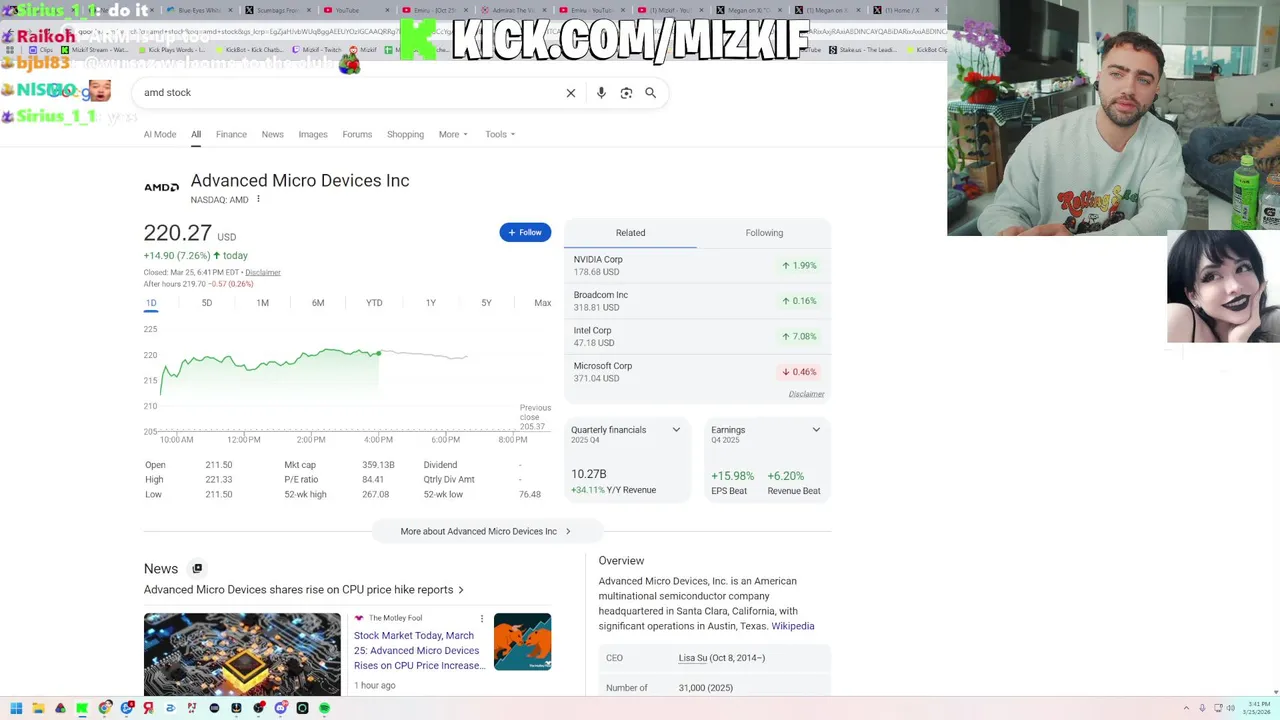This screenshot has height=720, width=1280.
Task: Click the news collection icon beside News heading
Action: pyautogui.click(x=197, y=568)
